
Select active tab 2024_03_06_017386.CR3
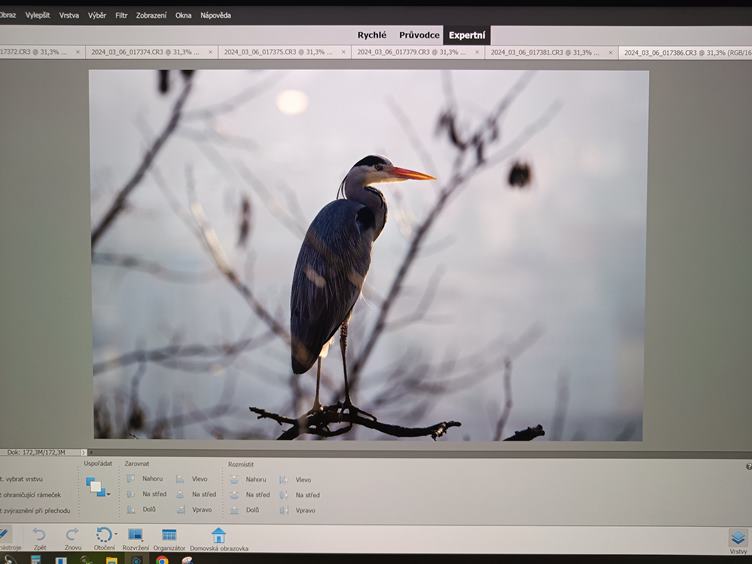pyautogui.click(x=686, y=53)
